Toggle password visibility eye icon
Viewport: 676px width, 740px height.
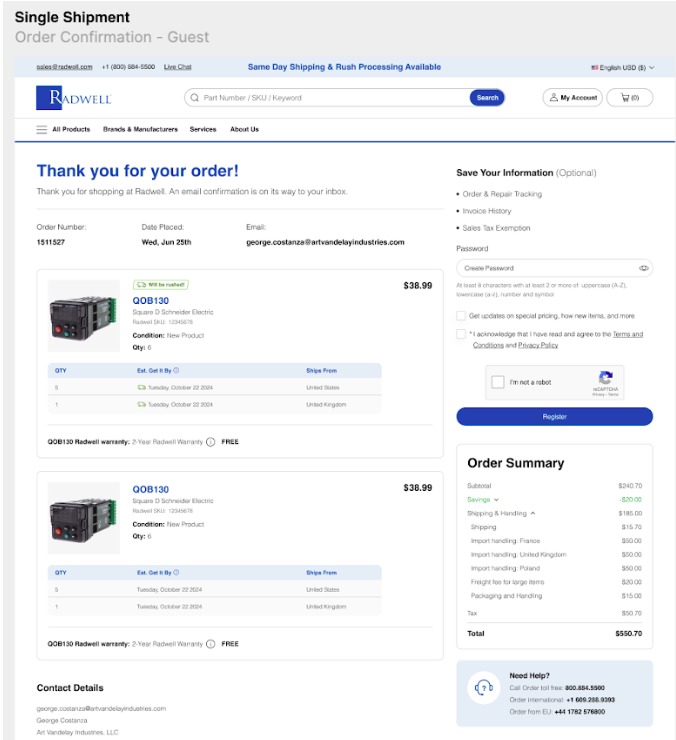tap(643, 268)
